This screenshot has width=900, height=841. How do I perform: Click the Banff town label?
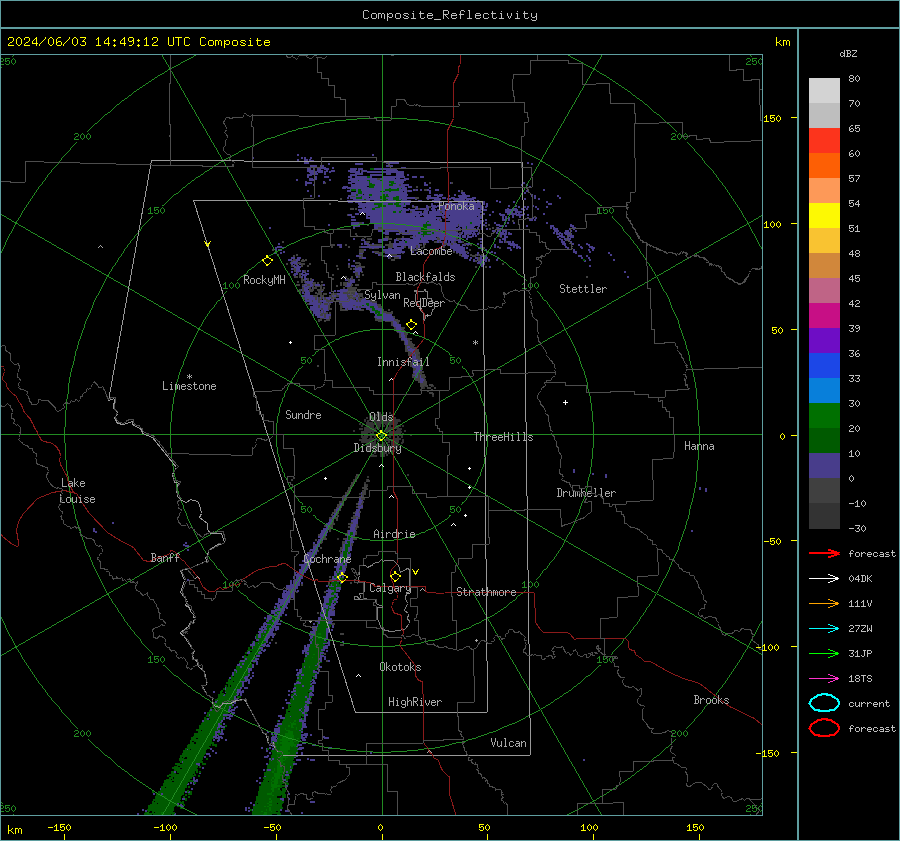165,557
